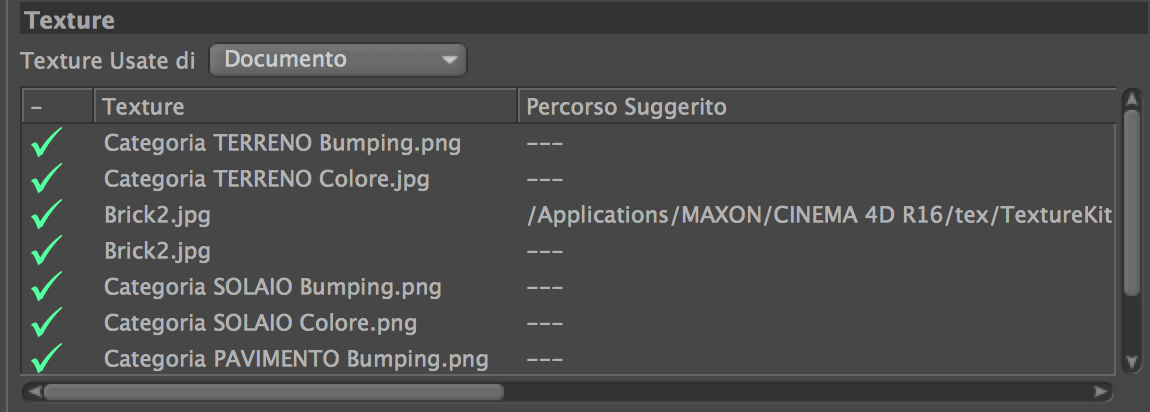Click the horizontal scrollbar left arrow
Image resolution: width=1150 pixels, height=412 pixels.
point(32,391)
